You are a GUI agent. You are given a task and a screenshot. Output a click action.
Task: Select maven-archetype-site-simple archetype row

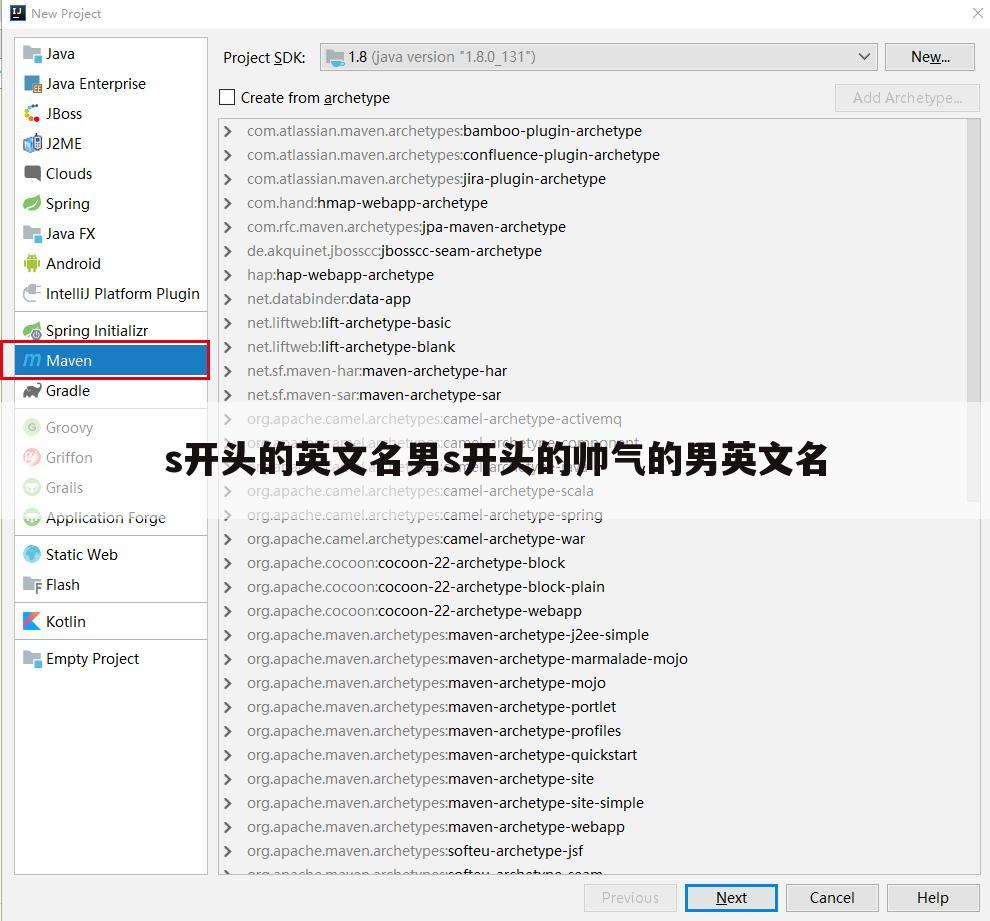(x=592, y=803)
